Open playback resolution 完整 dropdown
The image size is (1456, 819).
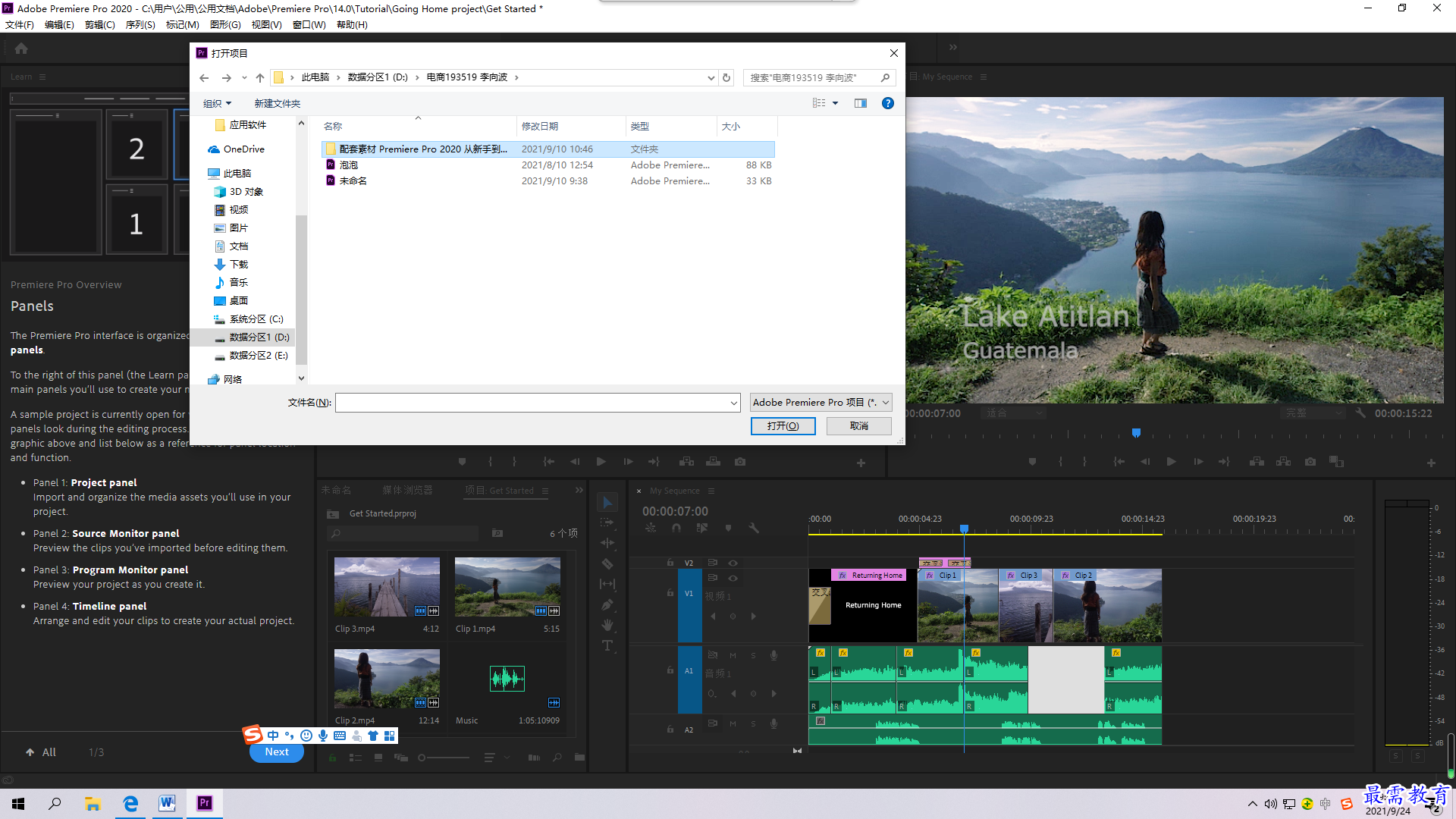[1313, 413]
